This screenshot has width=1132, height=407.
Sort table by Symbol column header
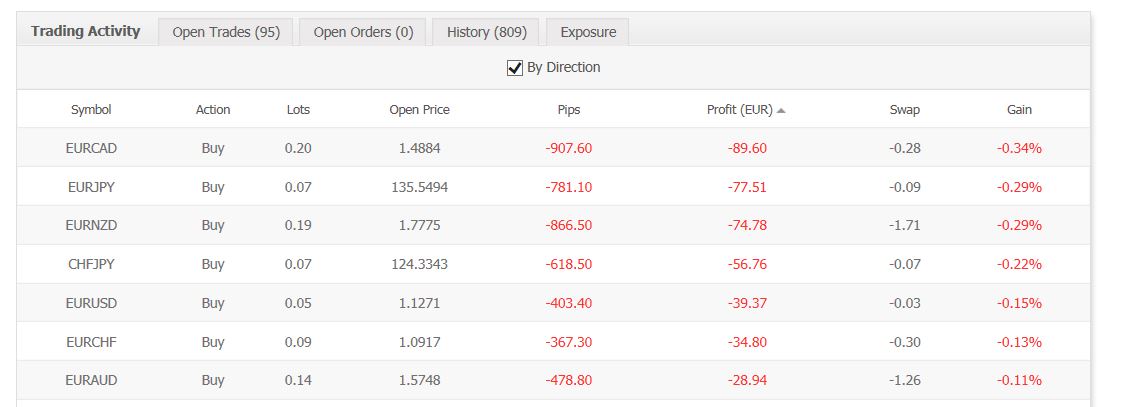click(91, 110)
